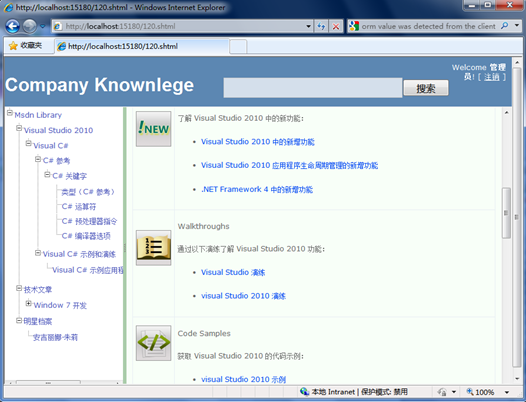Click the 本地 Intranet zone status icon
The image size is (526, 402).
[x=305, y=392]
